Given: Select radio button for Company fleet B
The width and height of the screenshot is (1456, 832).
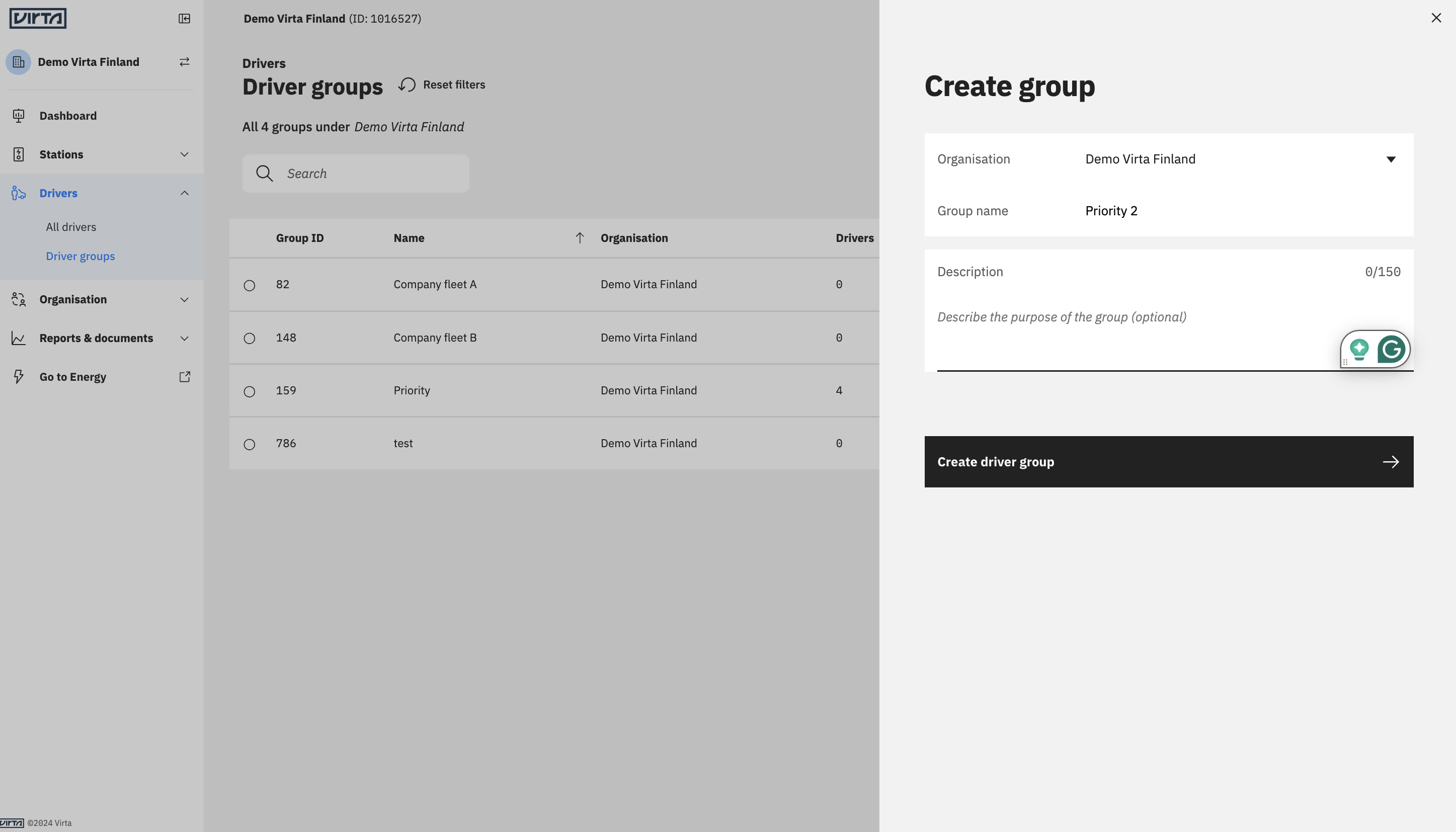Looking at the screenshot, I should (x=249, y=339).
